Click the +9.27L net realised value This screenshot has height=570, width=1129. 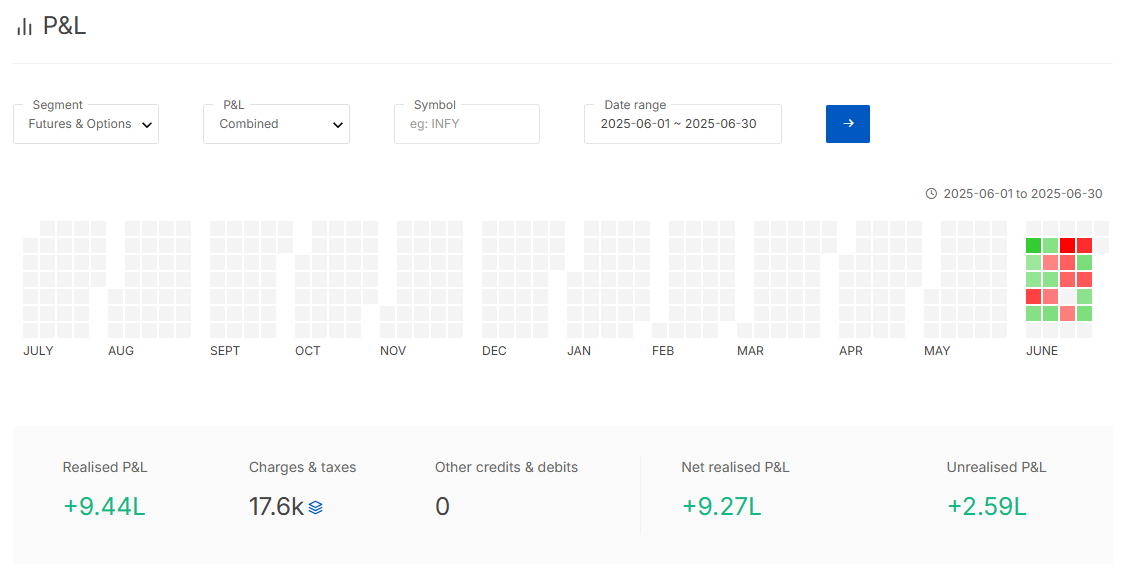coord(721,507)
